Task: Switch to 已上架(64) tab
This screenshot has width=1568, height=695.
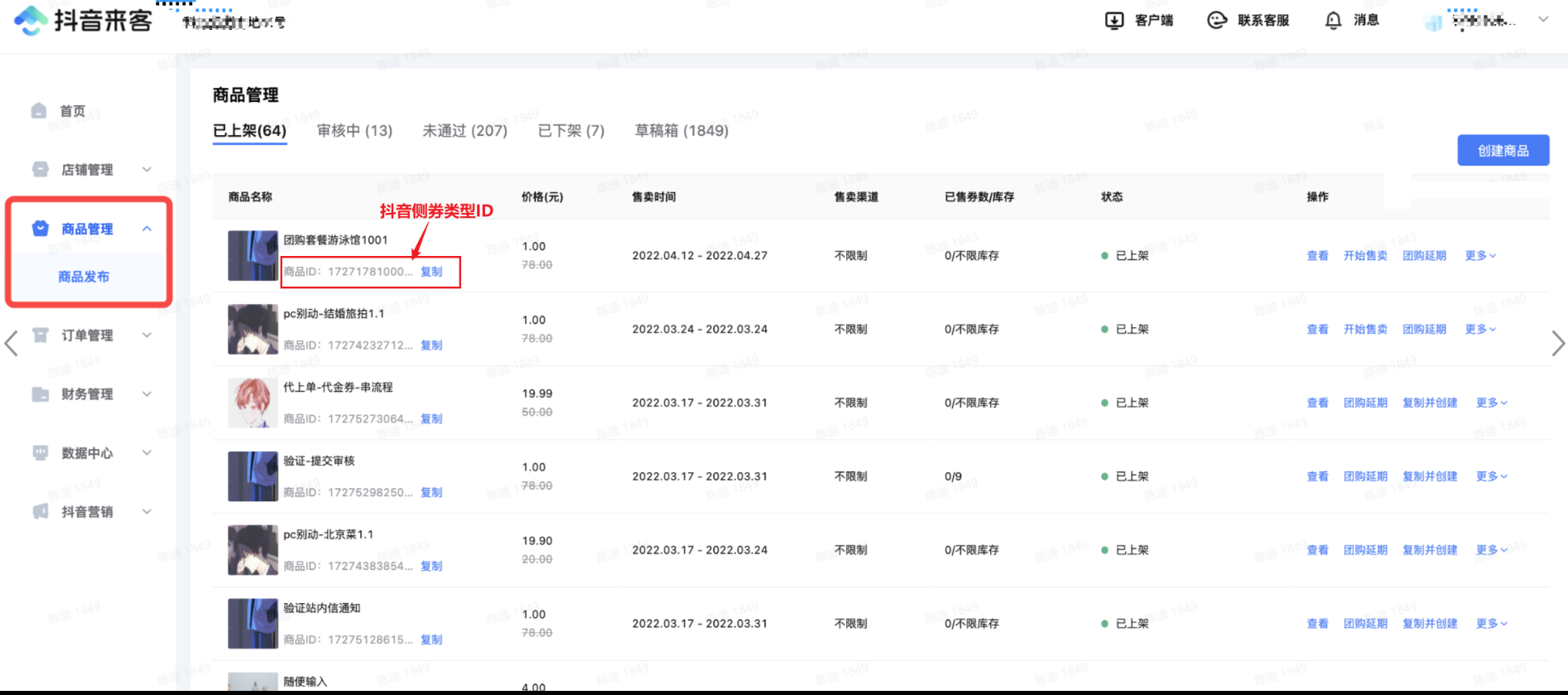Action: click(x=249, y=131)
